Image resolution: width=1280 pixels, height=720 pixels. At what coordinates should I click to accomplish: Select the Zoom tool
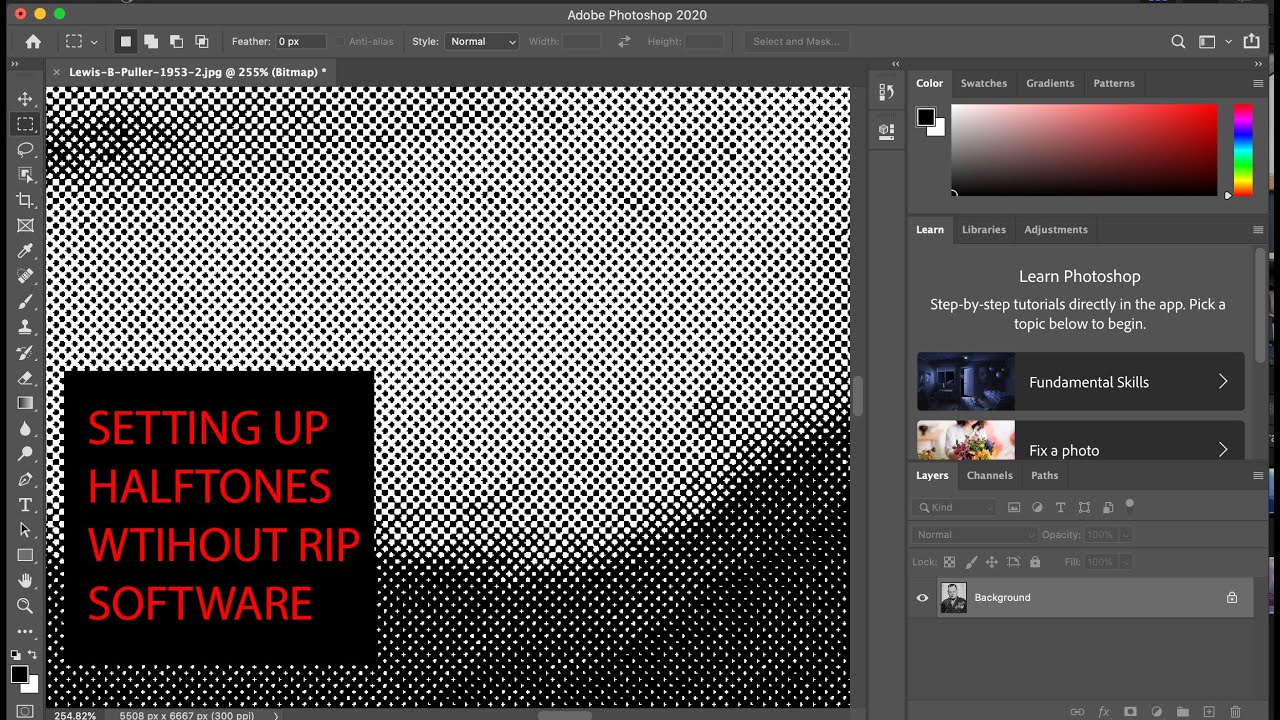(x=25, y=606)
